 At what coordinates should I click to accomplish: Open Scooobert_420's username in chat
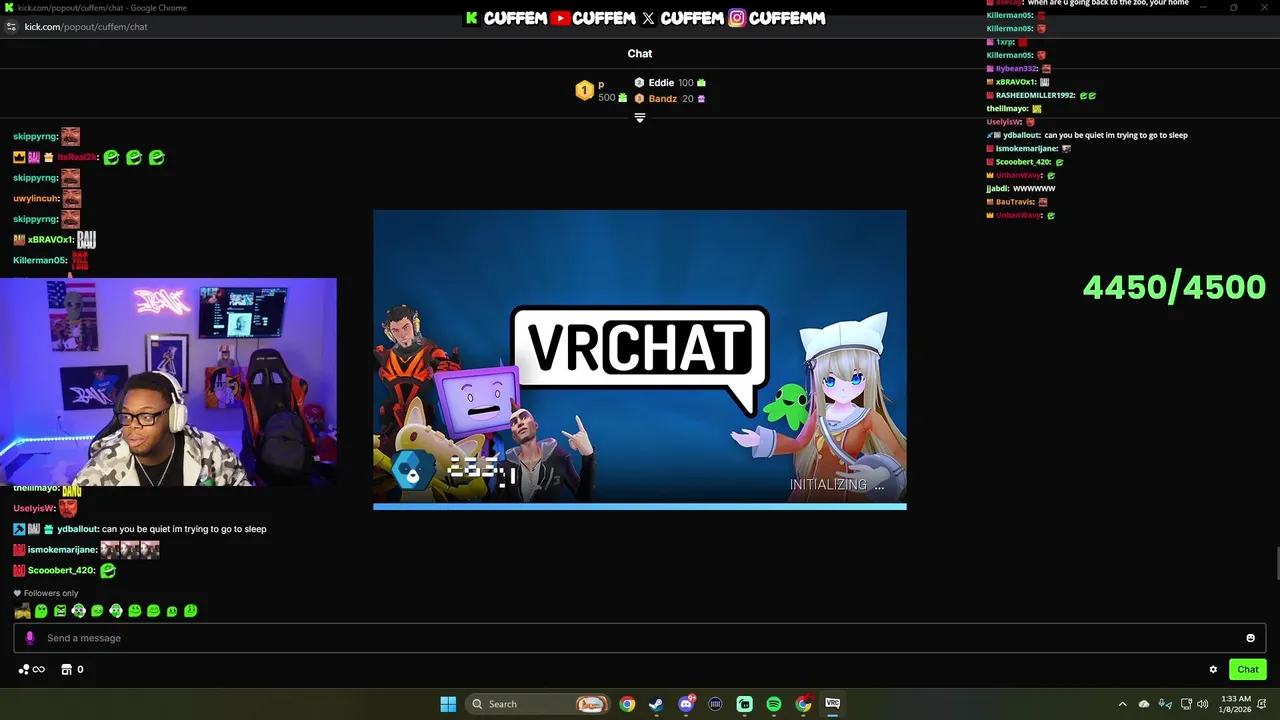[61, 570]
